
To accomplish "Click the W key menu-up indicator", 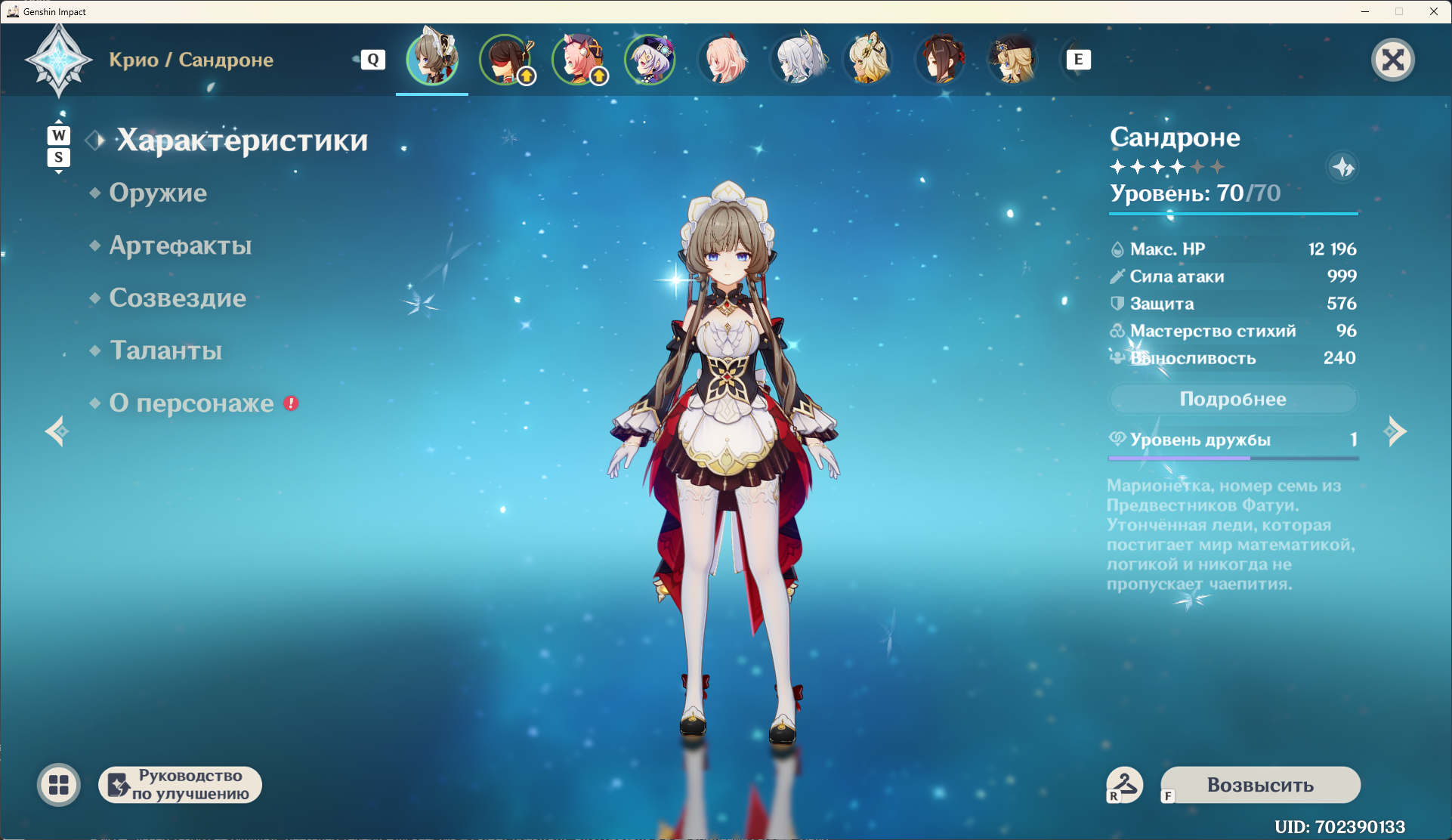I will coord(59,135).
